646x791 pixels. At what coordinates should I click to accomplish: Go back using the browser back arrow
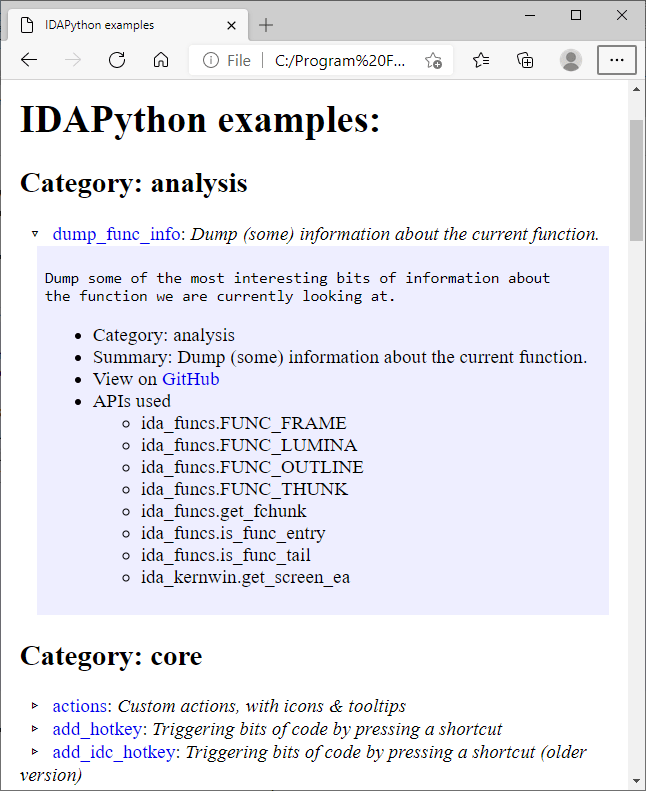pyautogui.click(x=29, y=60)
